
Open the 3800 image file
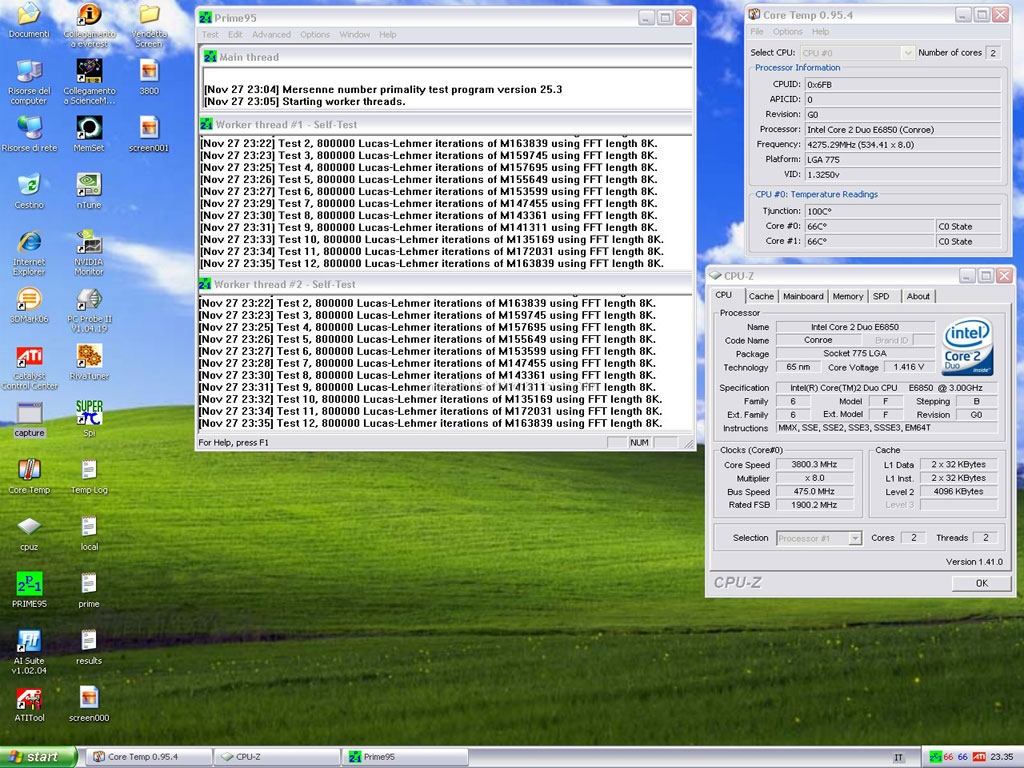click(x=149, y=77)
